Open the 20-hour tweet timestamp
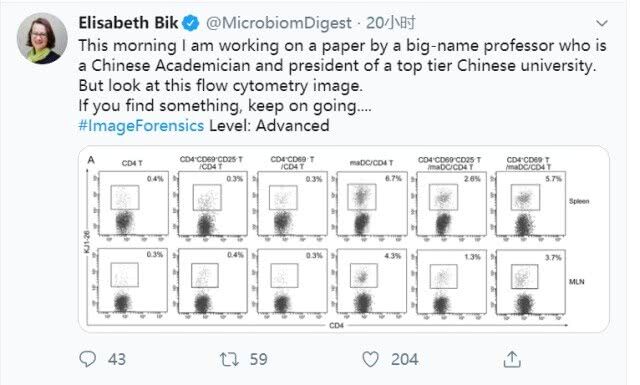 391,23
